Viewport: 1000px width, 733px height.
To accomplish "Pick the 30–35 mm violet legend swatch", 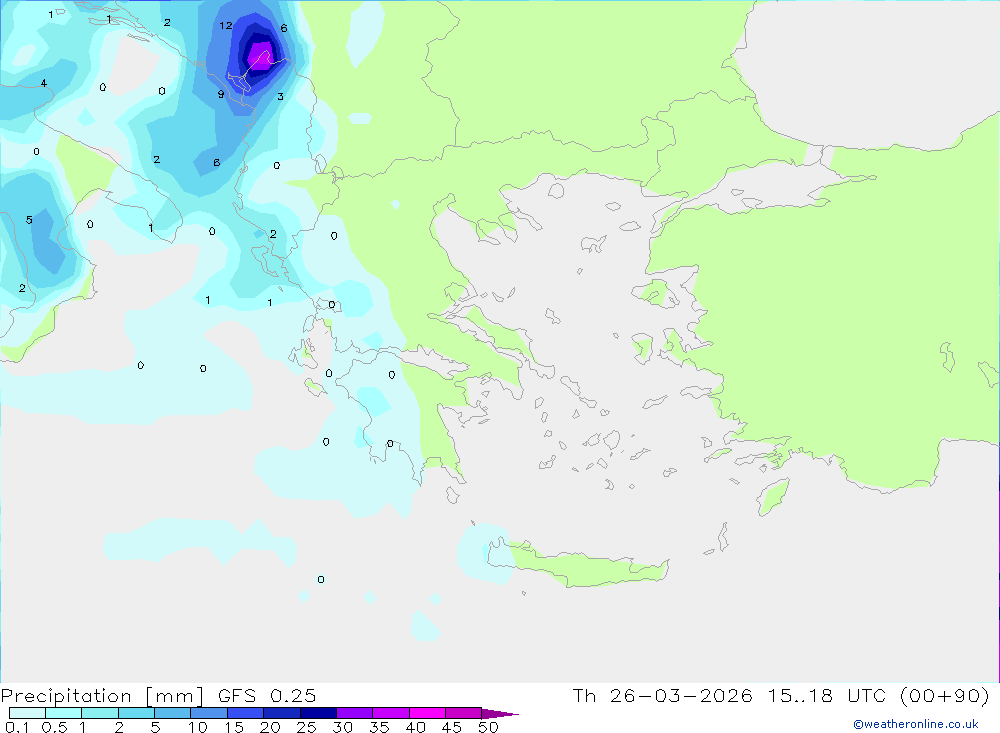I will (x=354, y=713).
